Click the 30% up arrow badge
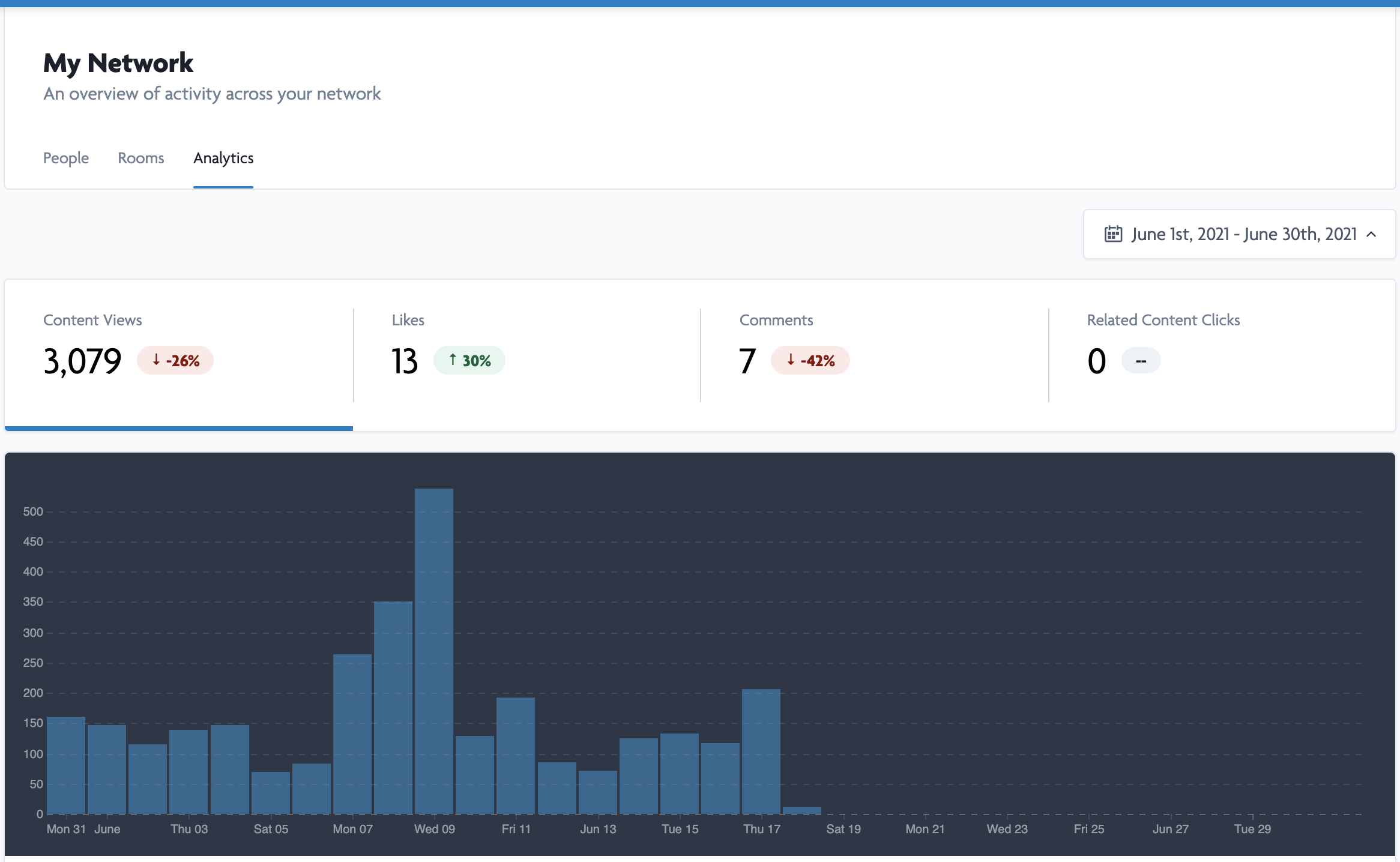This screenshot has height=862, width=1400. tap(469, 361)
